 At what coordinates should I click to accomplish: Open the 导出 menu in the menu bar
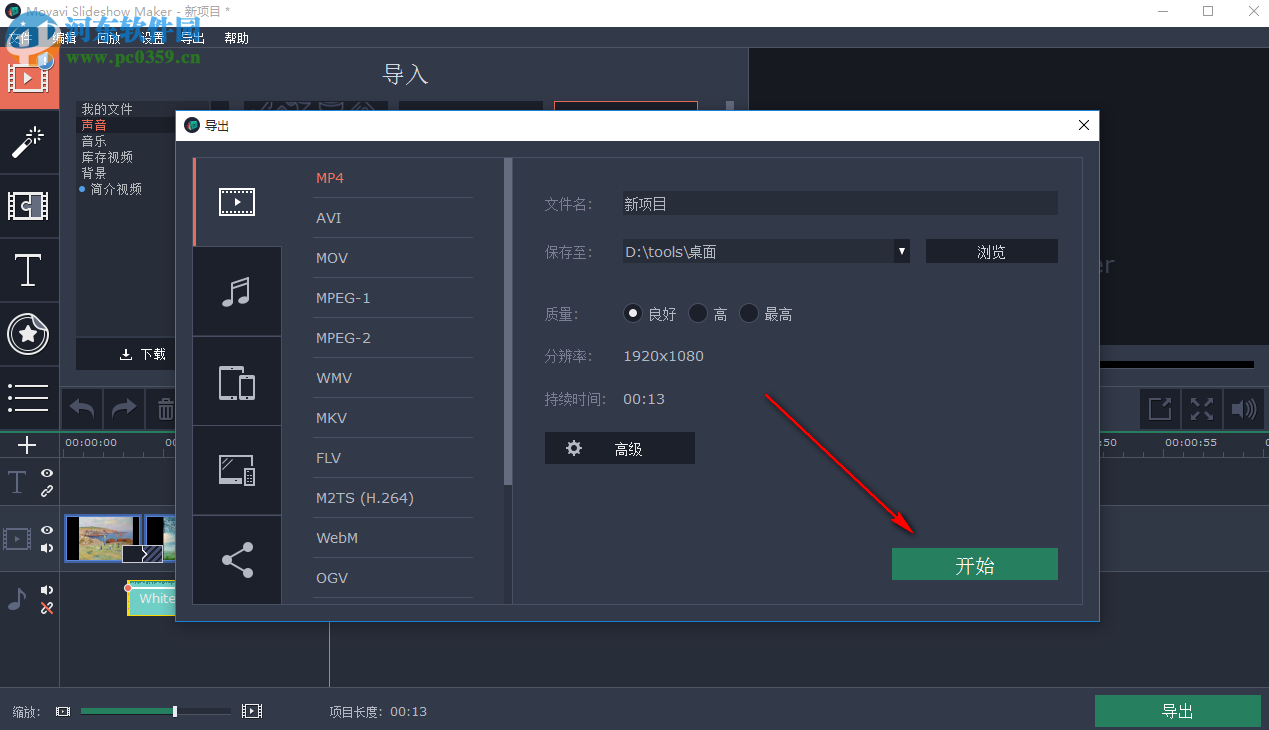pyautogui.click(x=192, y=38)
